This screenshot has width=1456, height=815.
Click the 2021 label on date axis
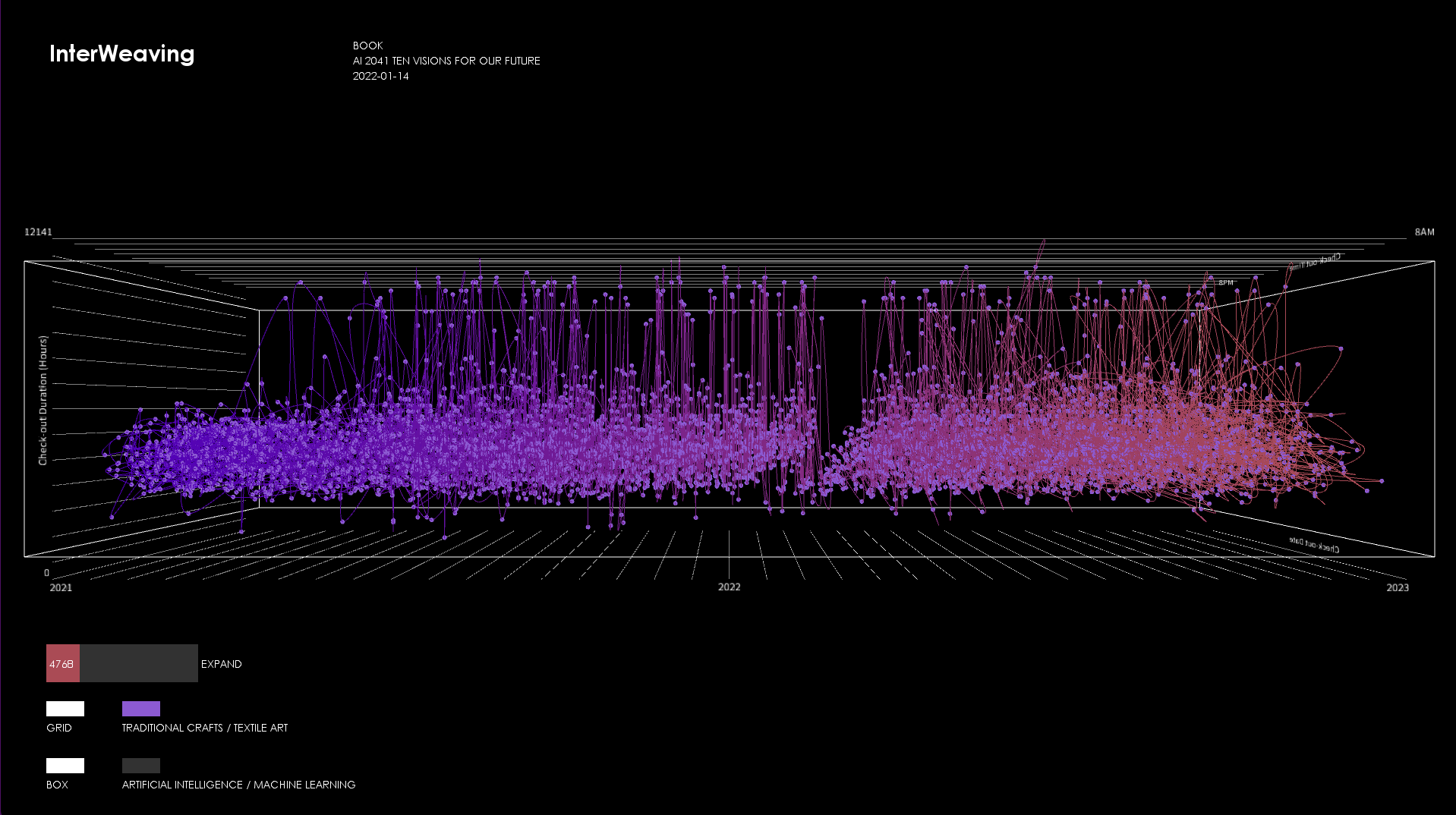(61, 587)
